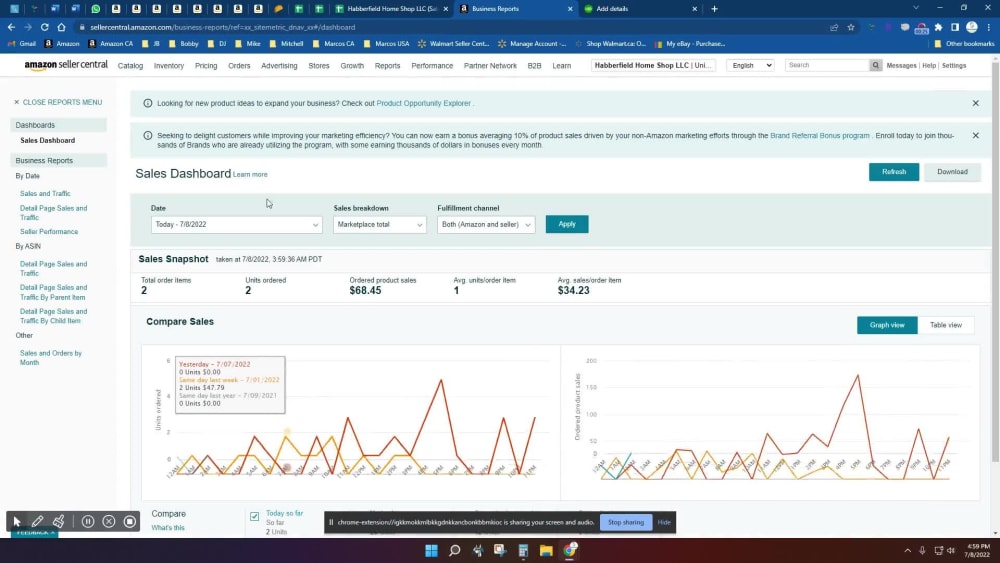Viewport: 1000px width, 563px height.
Task: Open the Catalog menu
Action: coord(130,66)
